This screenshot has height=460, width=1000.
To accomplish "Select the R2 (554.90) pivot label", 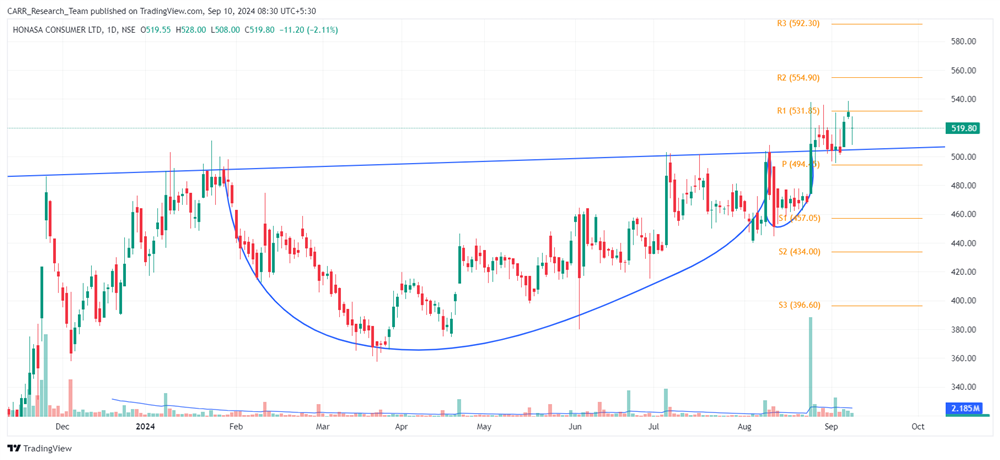I will click(x=798, y=77).
